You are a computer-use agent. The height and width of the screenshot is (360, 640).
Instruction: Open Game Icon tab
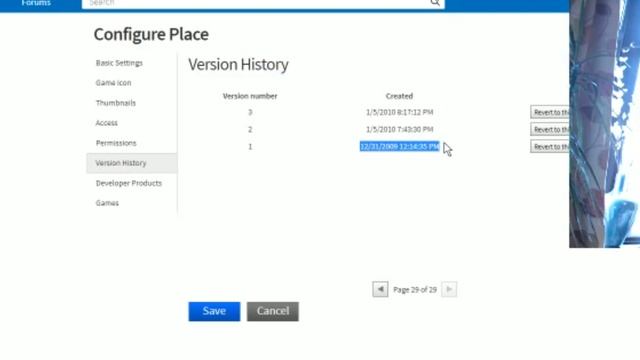[113, 83]
